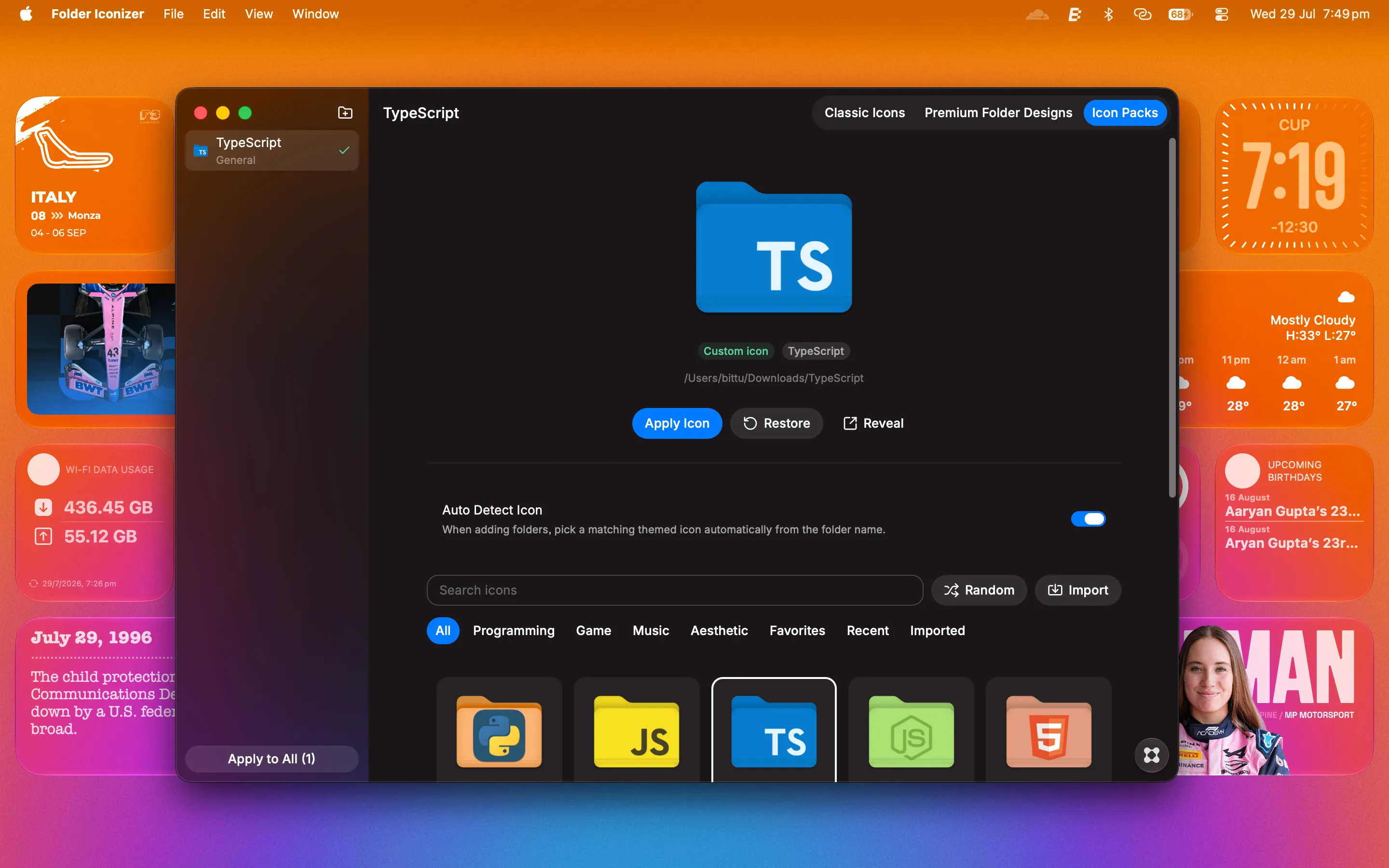This screenshot has height=868, width=1389.
Task: Filter icons by Programming category
Action: [x=514, y=630]
